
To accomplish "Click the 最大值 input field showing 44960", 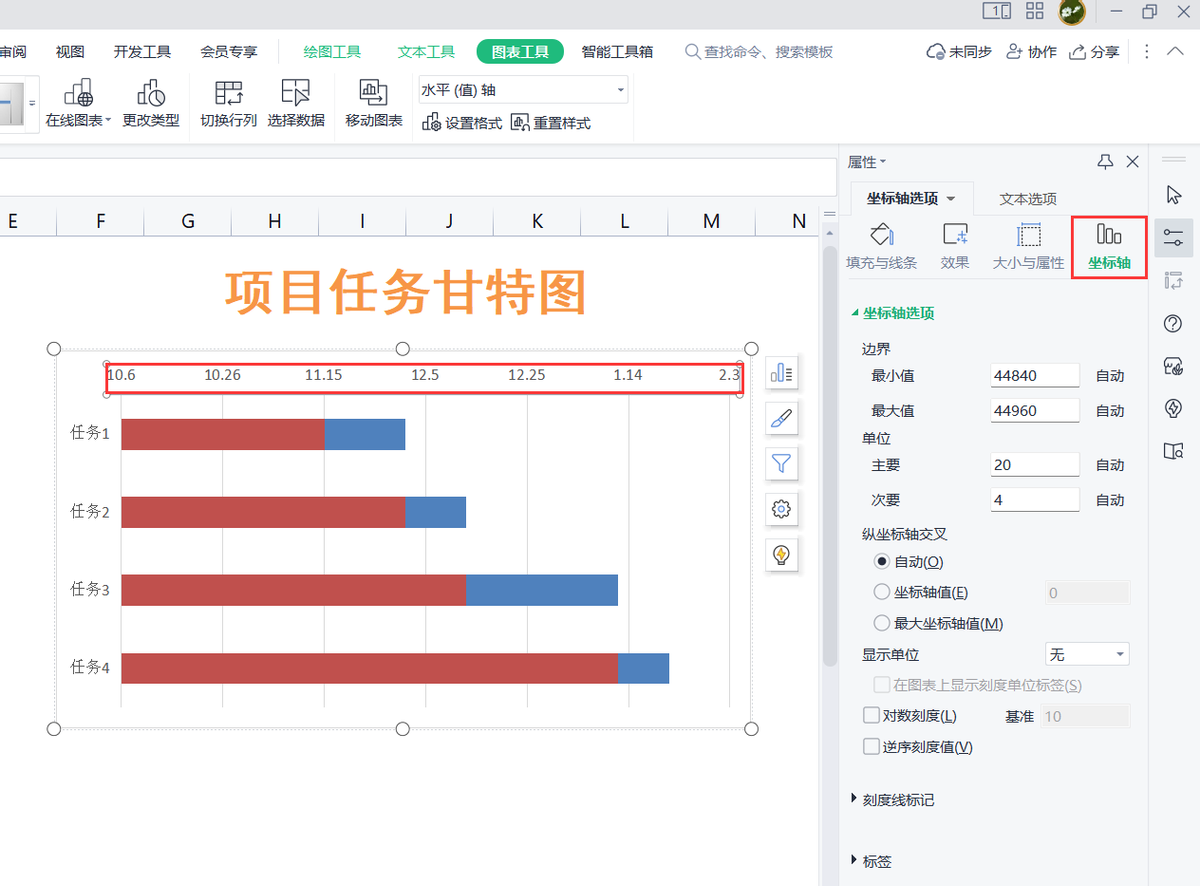I will (x=1035, y=410).
